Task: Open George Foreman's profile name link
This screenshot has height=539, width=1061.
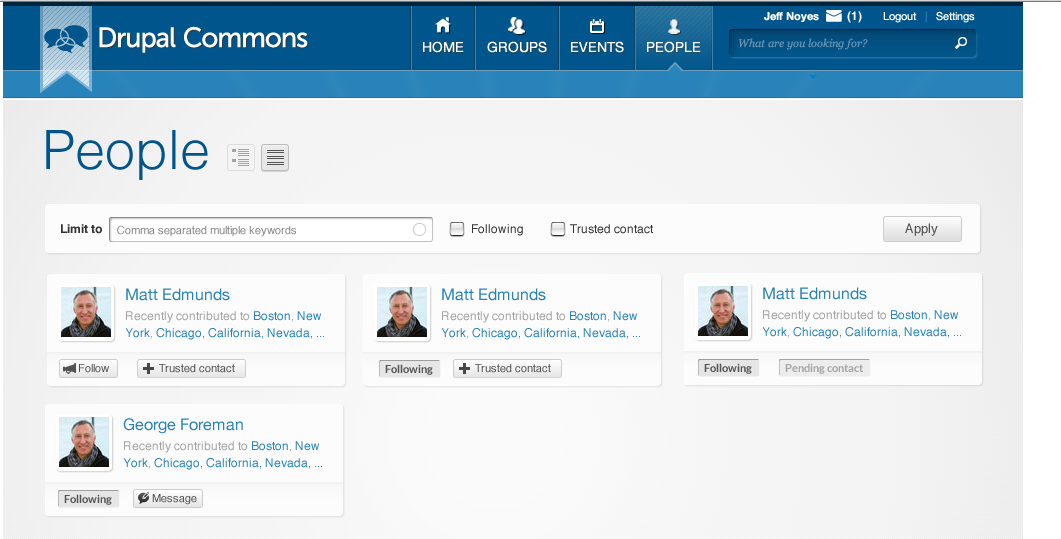Action: pos(183,425)
